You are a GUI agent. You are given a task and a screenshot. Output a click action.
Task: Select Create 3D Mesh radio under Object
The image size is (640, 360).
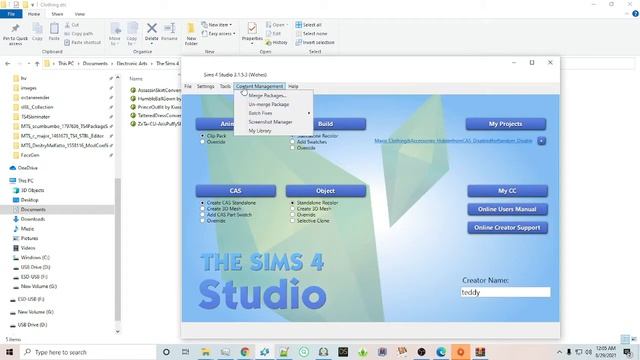(292, 209)
